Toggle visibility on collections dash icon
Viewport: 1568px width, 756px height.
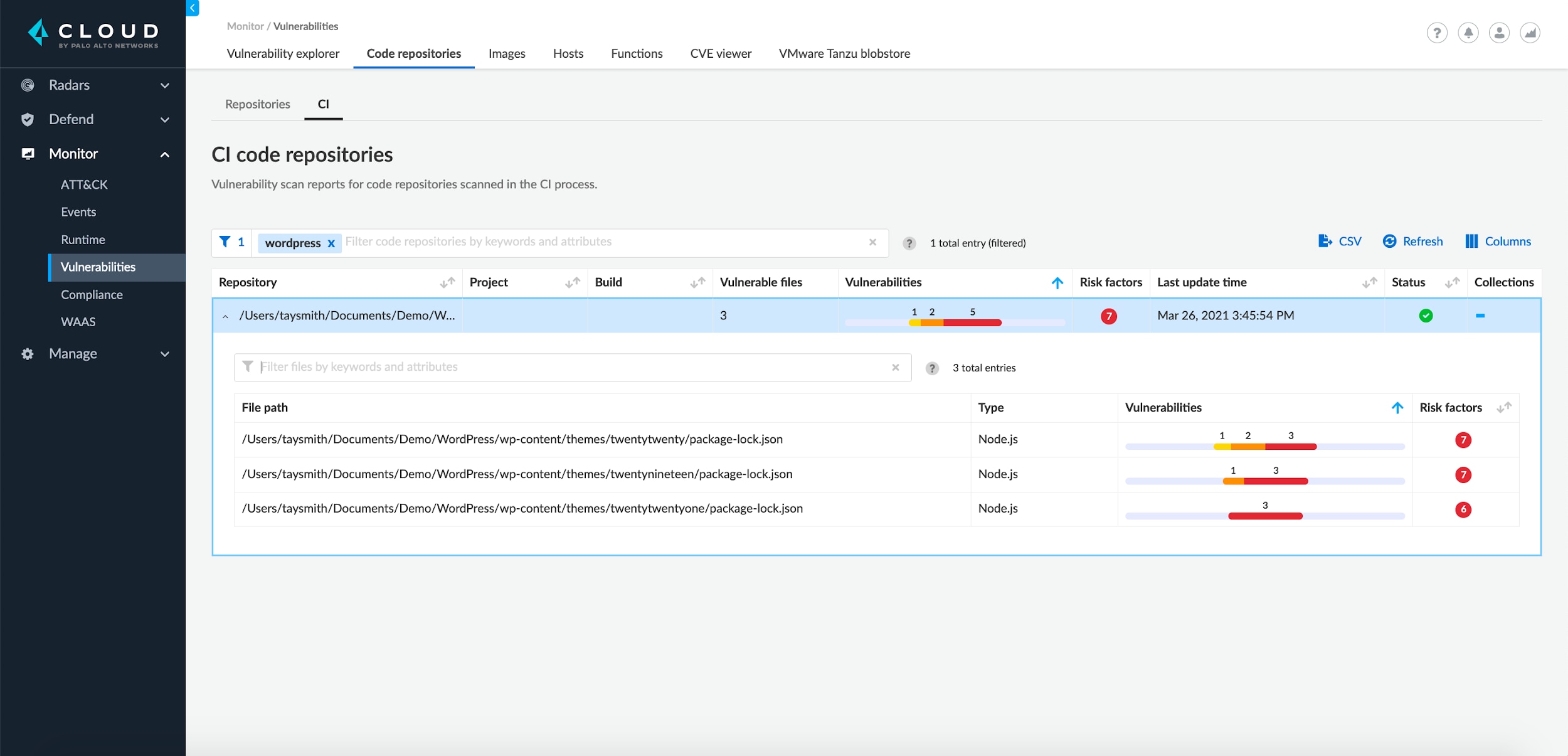pos(1480,315)
